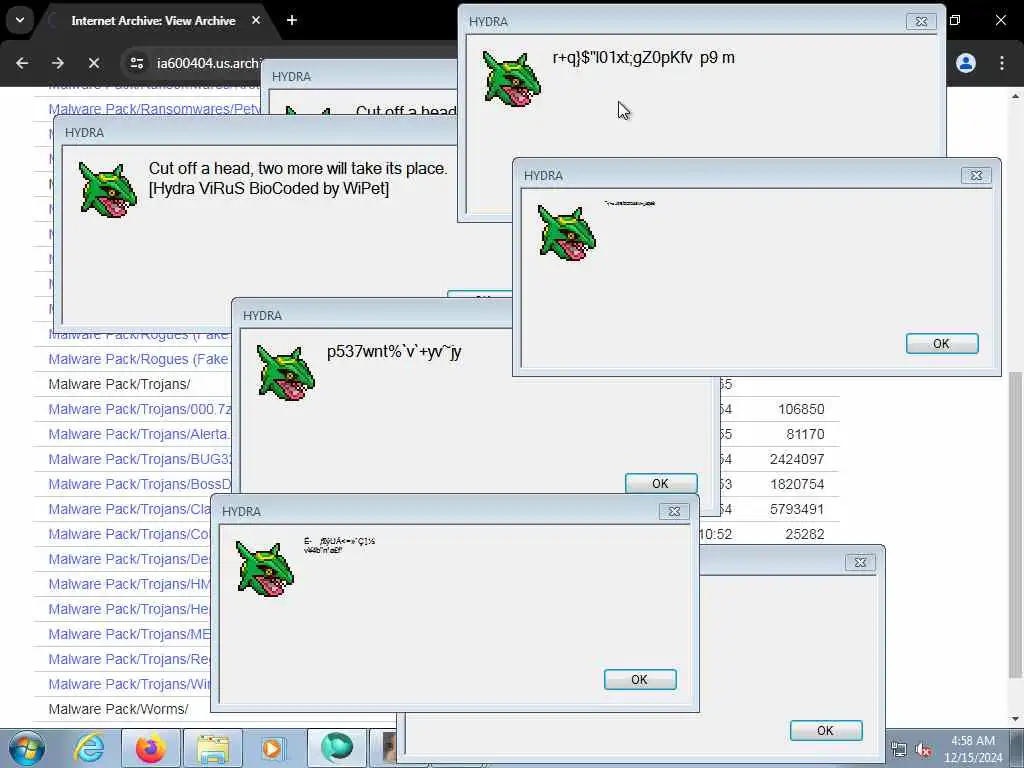
Task: Close the untitled dialog near the taskbar
Action: click(860, 562)
